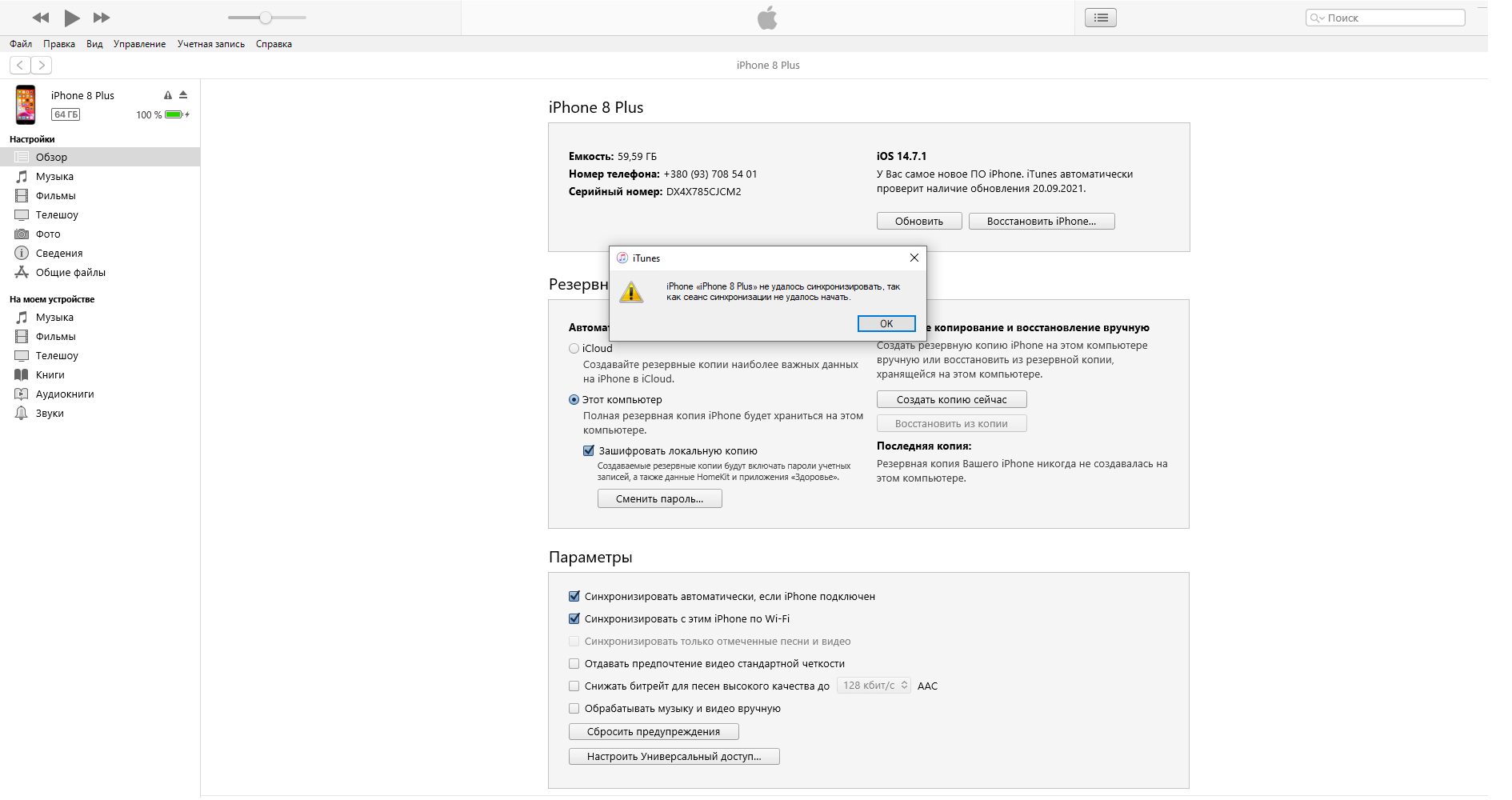Click the rewind previous track icon
Screen dimensions: 1512x800
coord(41,18)
